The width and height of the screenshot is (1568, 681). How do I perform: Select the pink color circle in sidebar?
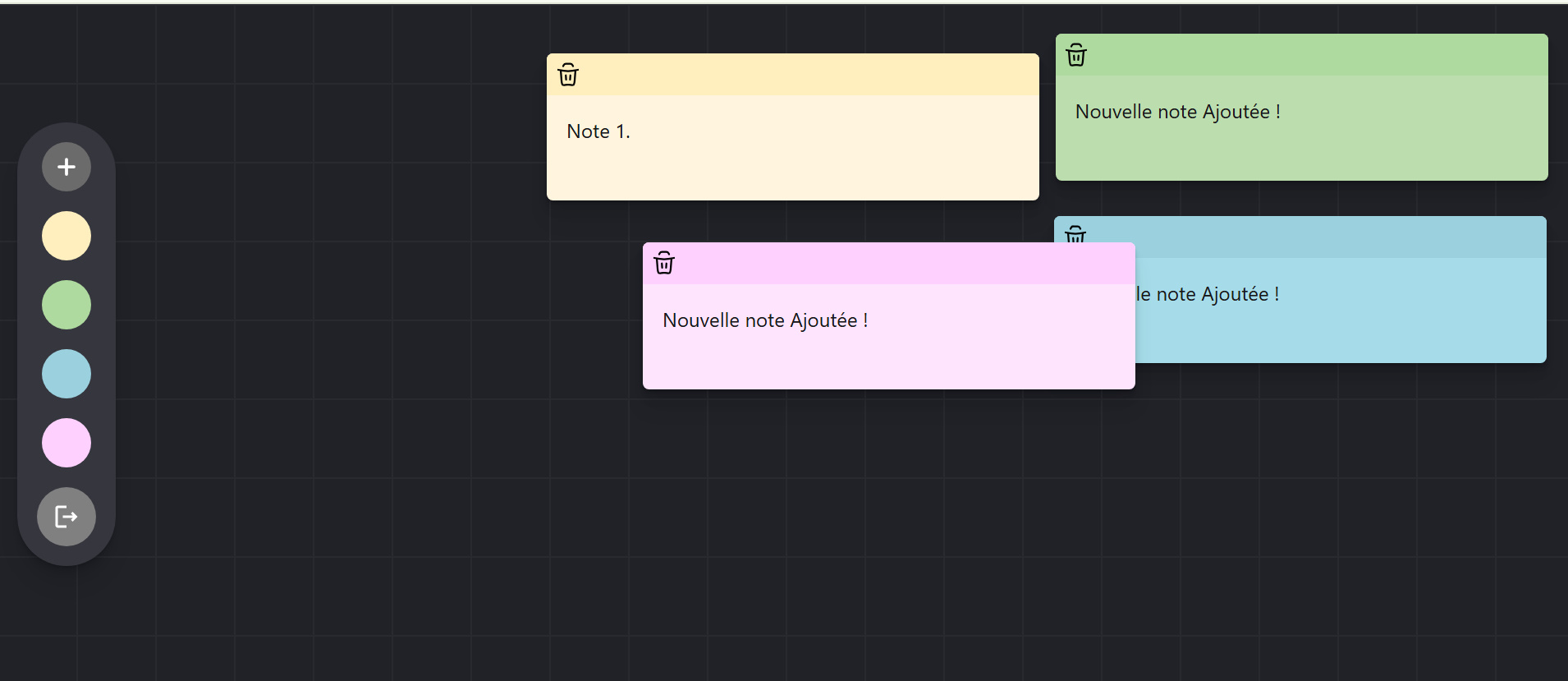66,443
